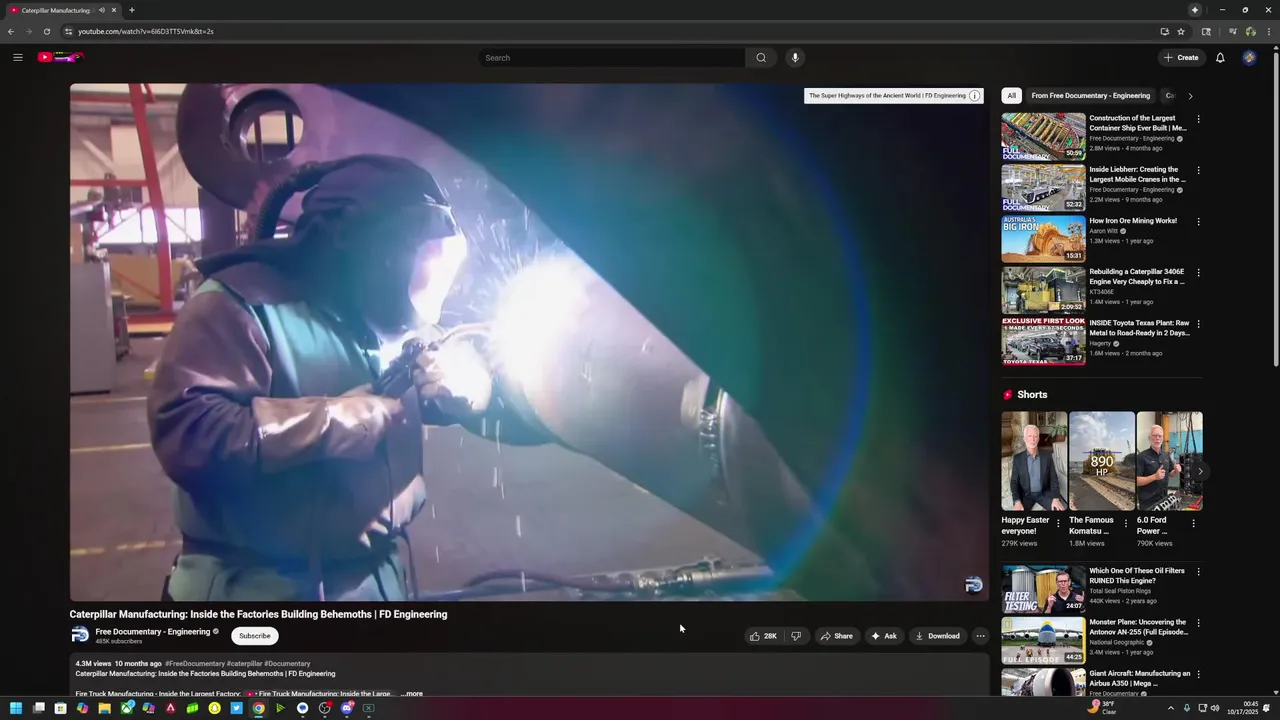This screenshot has width=1280, height=720.
Task: Click the #FreeDocumentary hashtag
Action: [x=195, y=664]
